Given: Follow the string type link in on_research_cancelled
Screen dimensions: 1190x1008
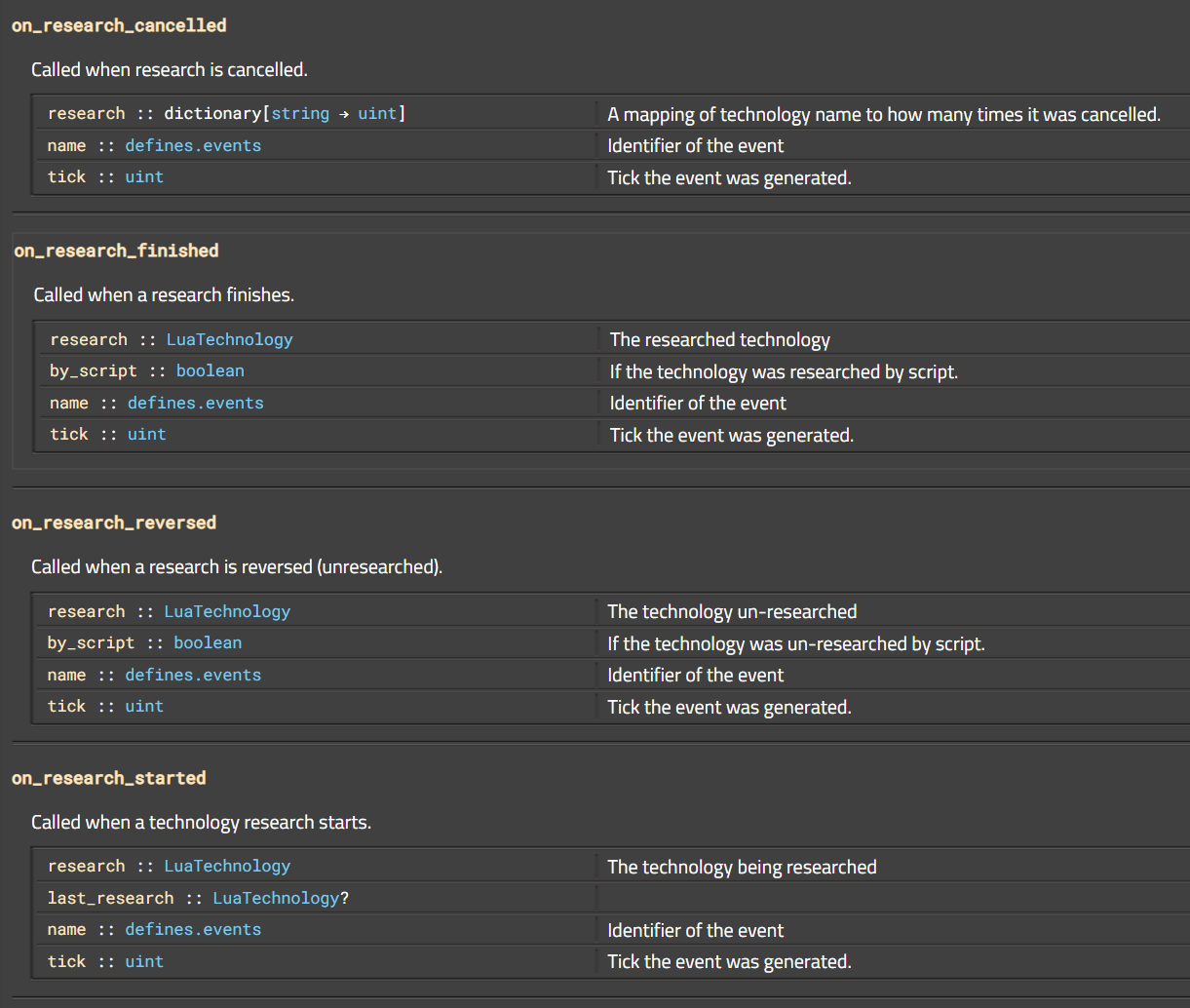Looking at the screenshot, I should coord(300,113).
